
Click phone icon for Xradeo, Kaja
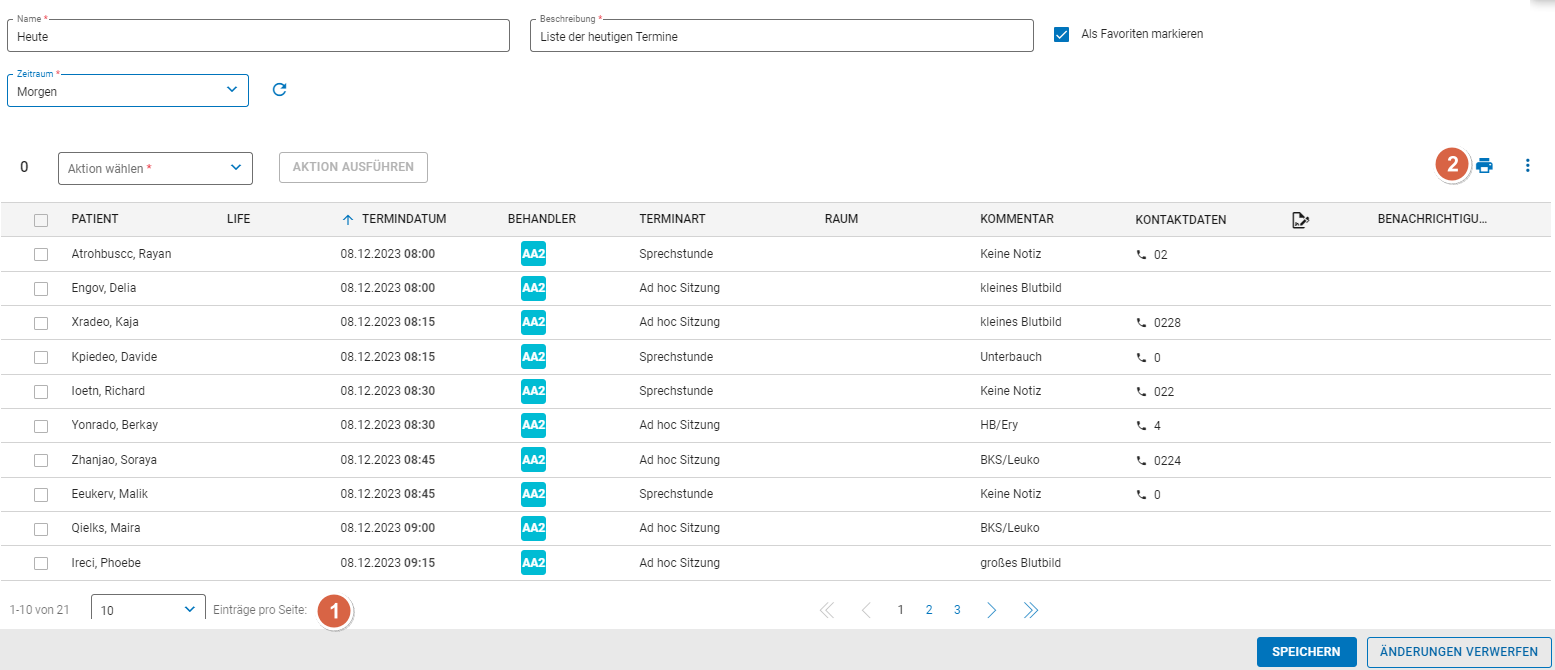coord(1142,322)
